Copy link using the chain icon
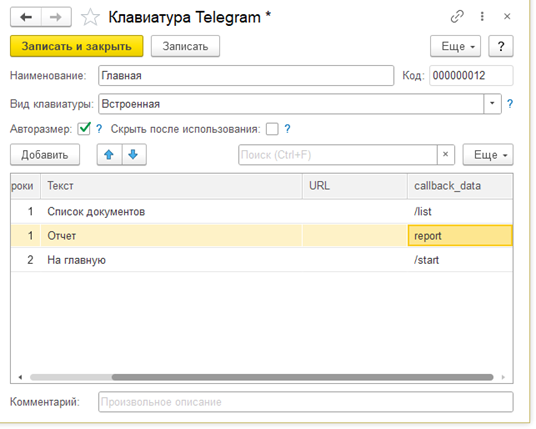The height and width of the screenshot is (429, 536). click(x=457, y=16)
